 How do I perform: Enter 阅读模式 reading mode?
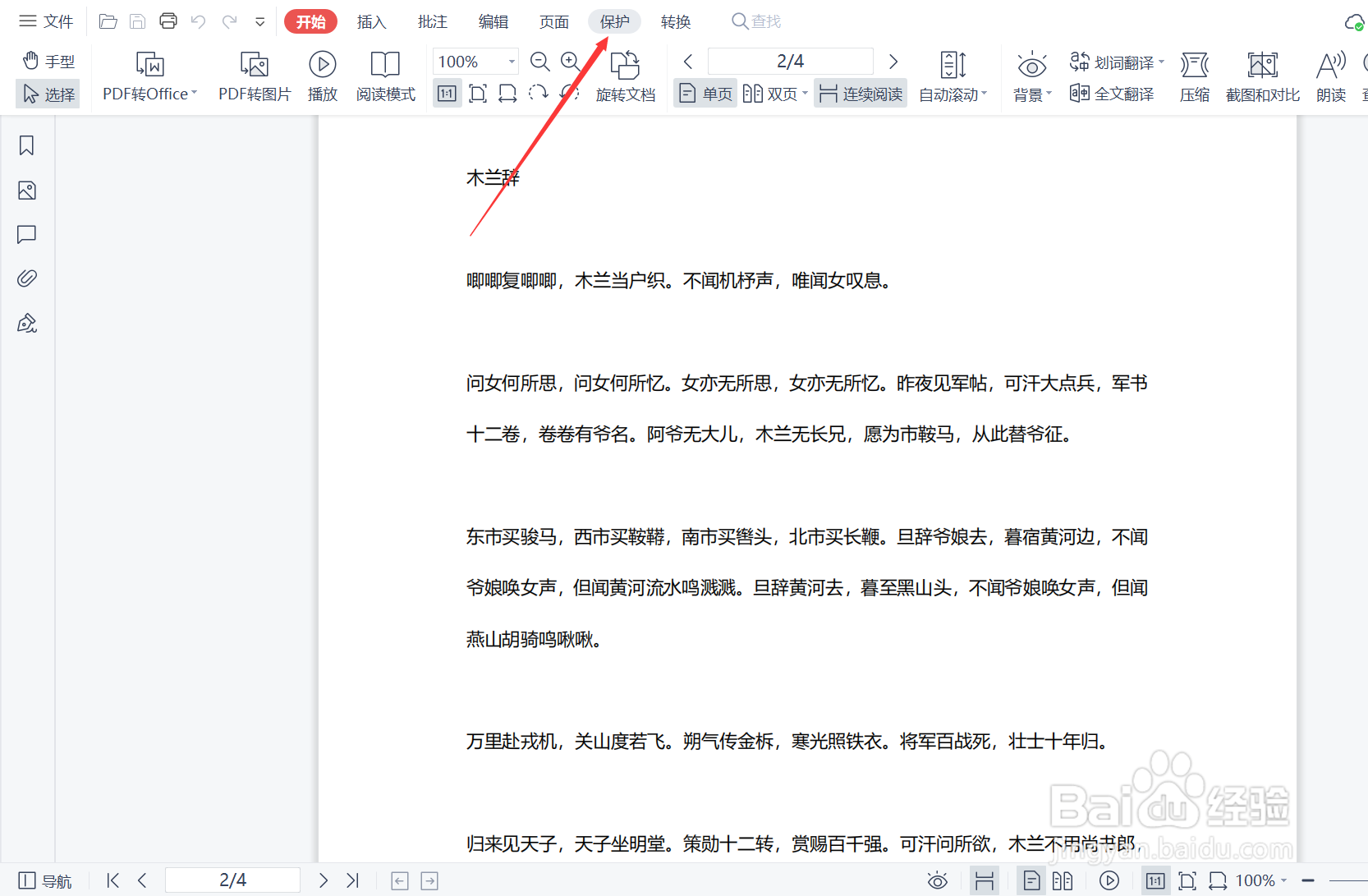pos(385,76)
